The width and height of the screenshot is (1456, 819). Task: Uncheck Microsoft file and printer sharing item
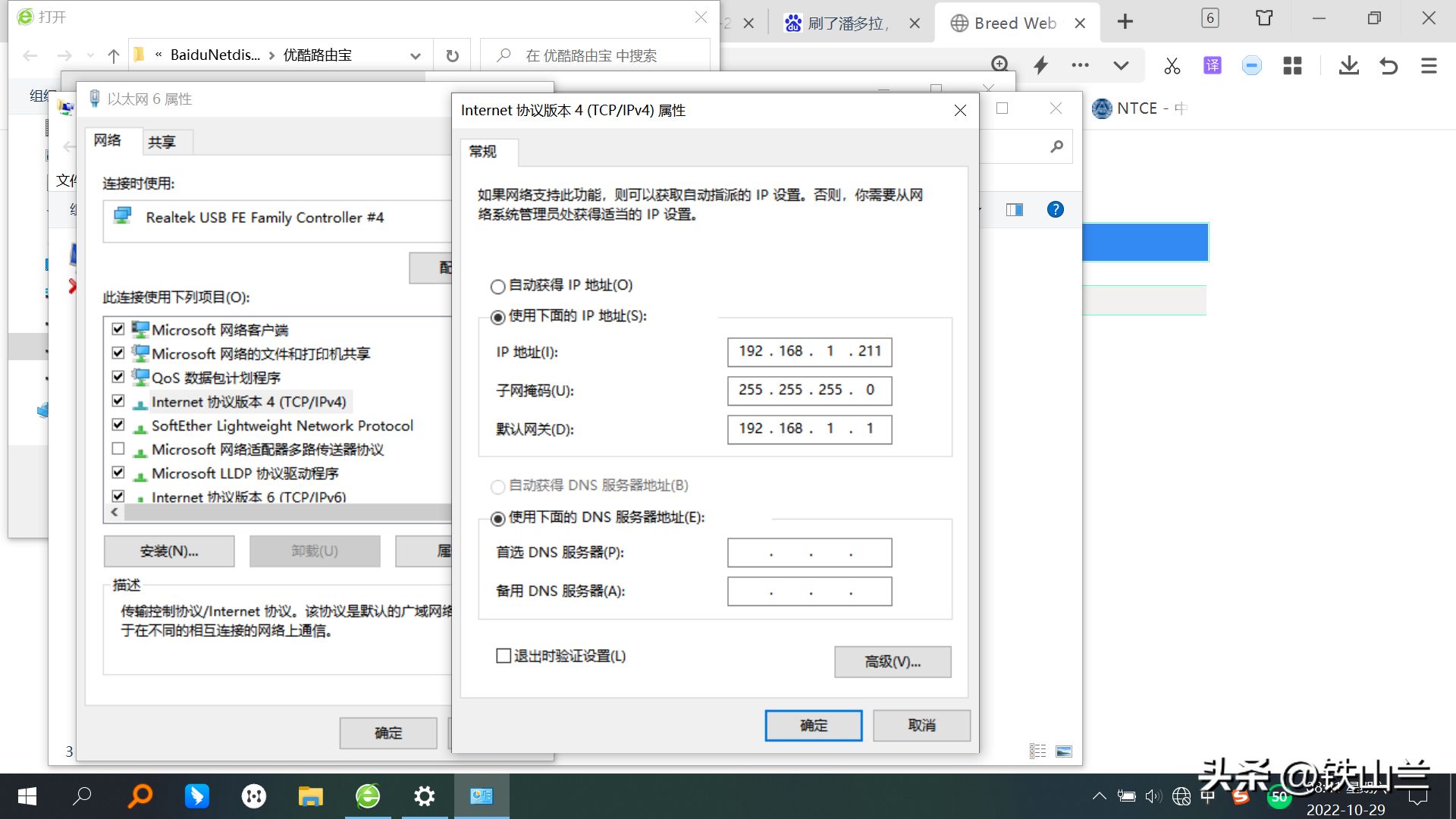click(x=118, y=353)
